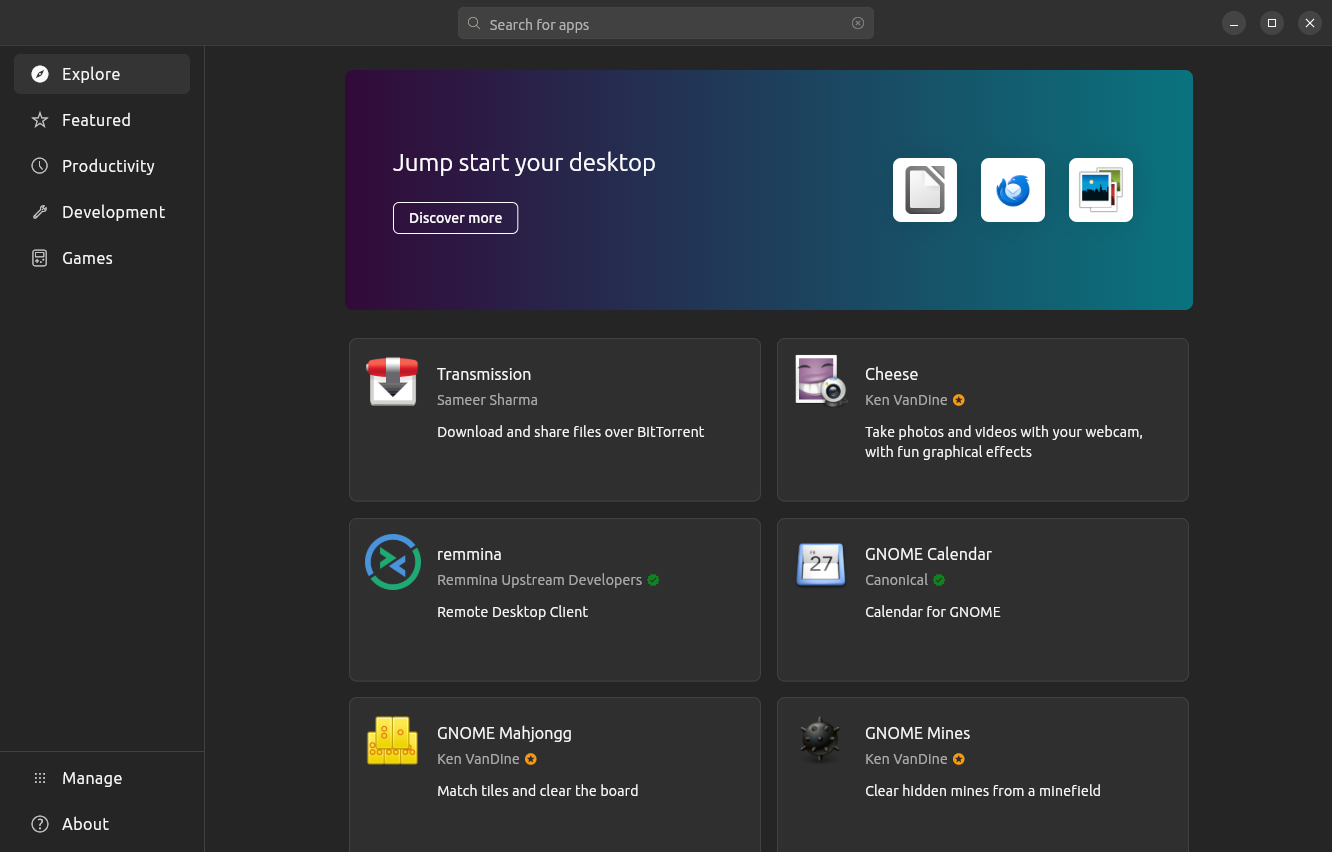Click the Discover more button
The height and width of the screenshot is (852, 1332).
click(x=455, y=217)
